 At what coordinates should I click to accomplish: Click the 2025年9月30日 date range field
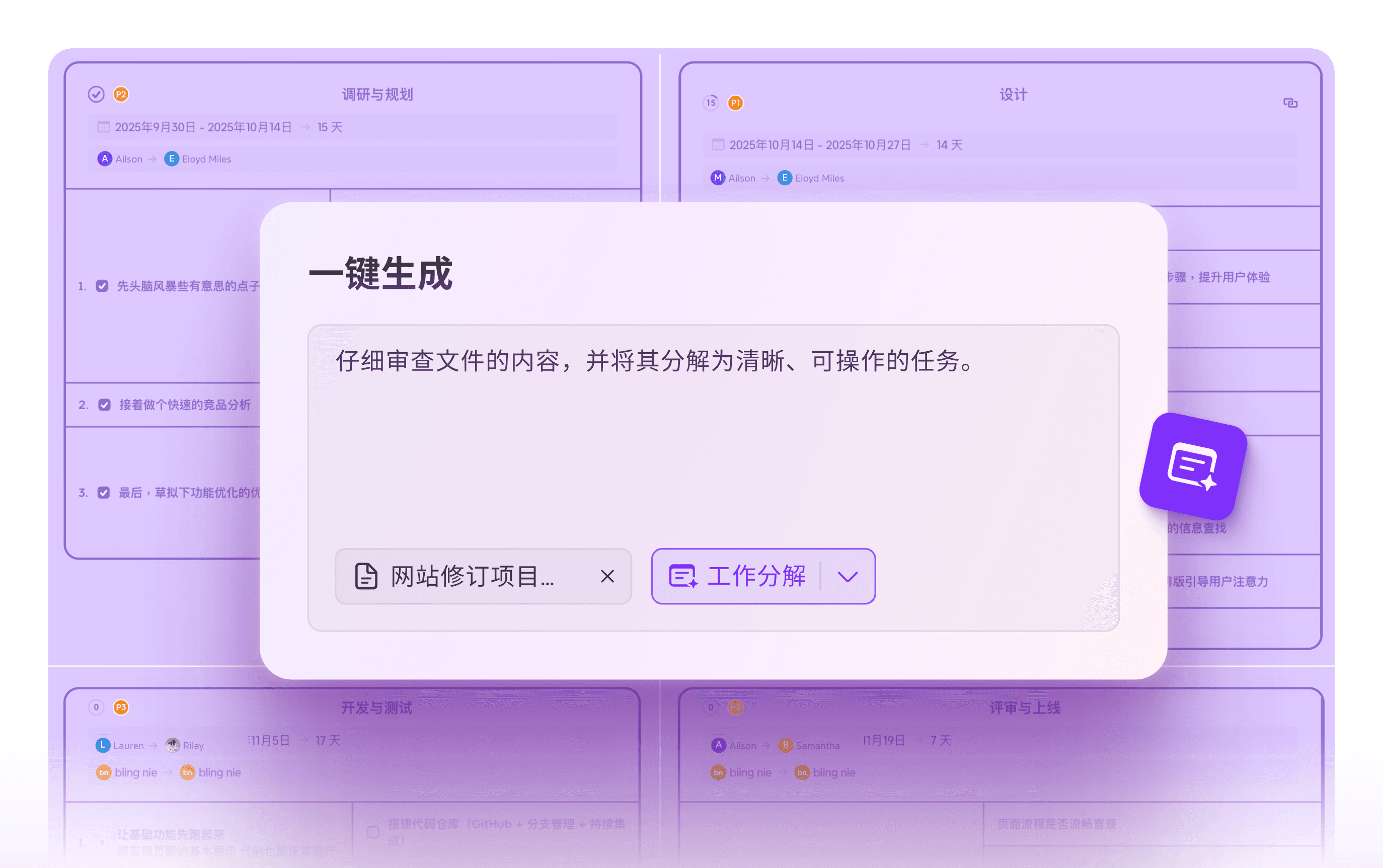353,127
